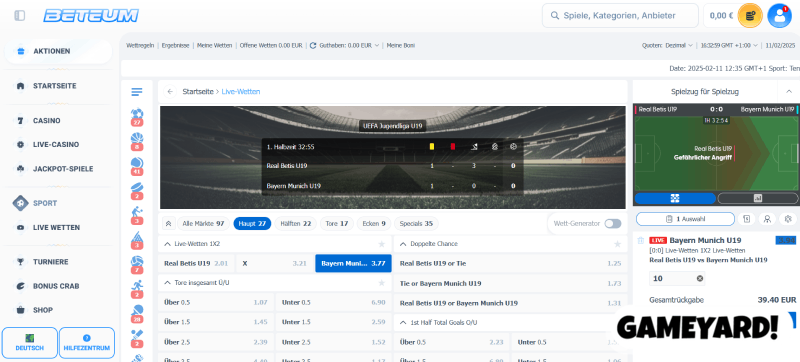Image resolution: width=800 pixels, height=362 pixels.
Task: Click the person icon in bet slip toolbar
Action: (767, 219)
